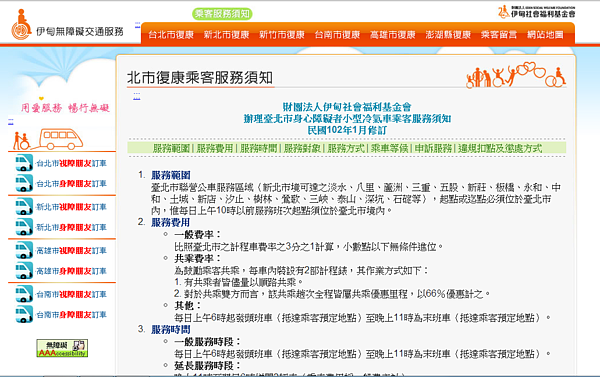Click the bus icon beside 台北市身障朋友訂車

pos(24,183)
